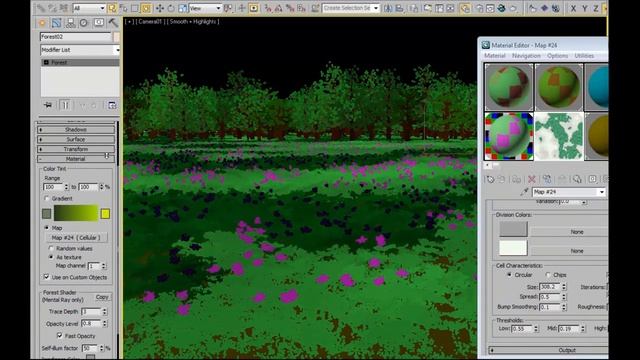
Task: Open Material menu in Material Editor
Action: (x=495, y=56)
